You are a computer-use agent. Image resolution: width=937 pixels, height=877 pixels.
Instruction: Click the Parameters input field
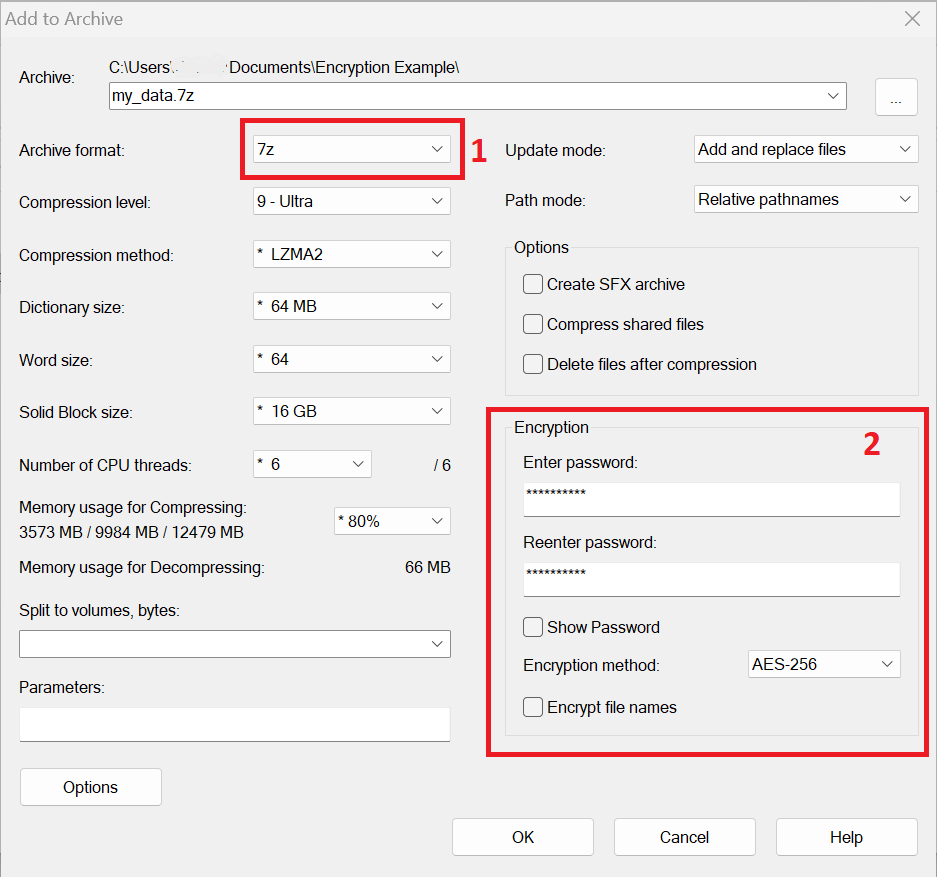pyautogui.click(x=234, y=724)
